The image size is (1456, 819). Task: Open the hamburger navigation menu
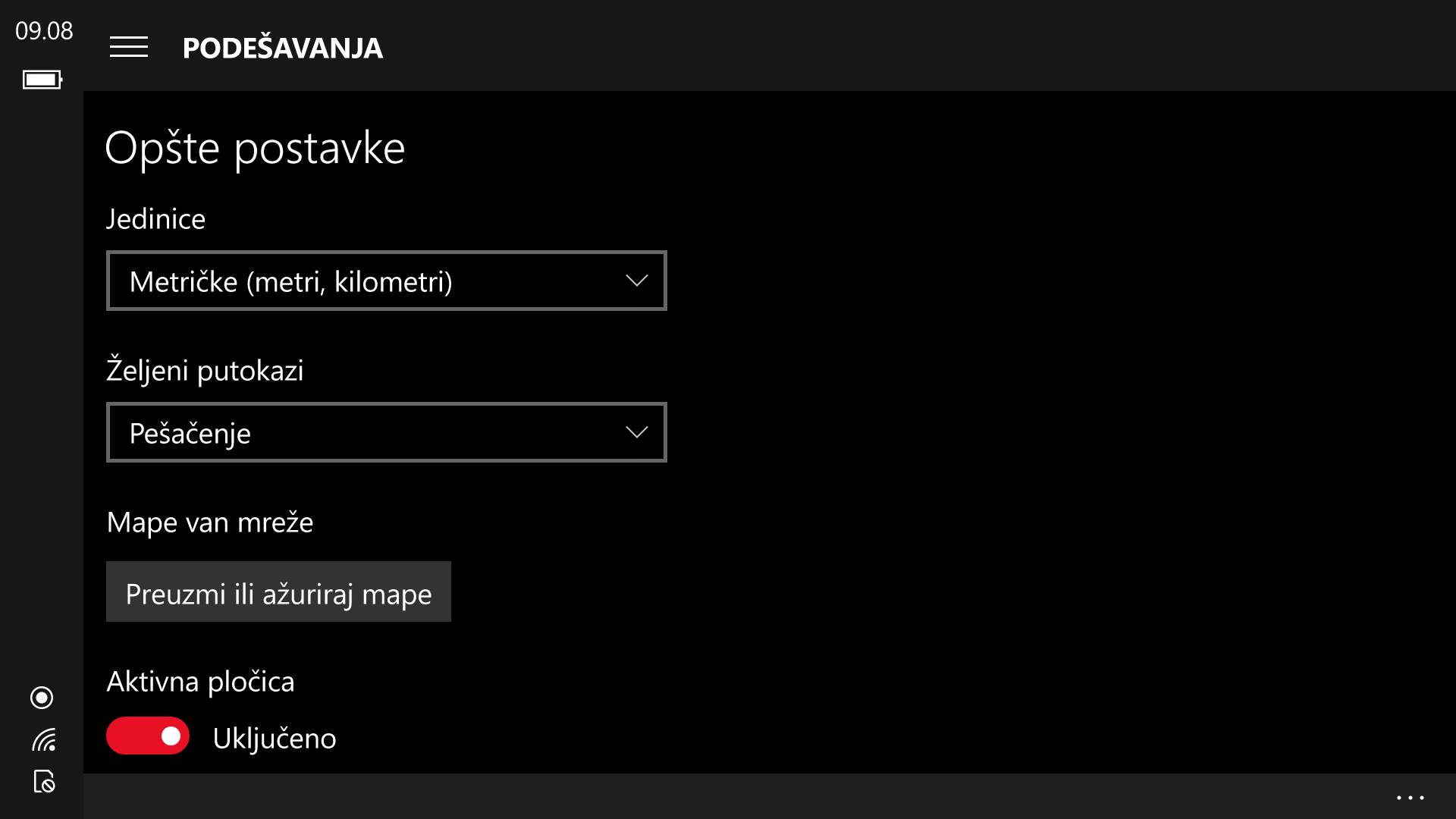pos(129,47)
